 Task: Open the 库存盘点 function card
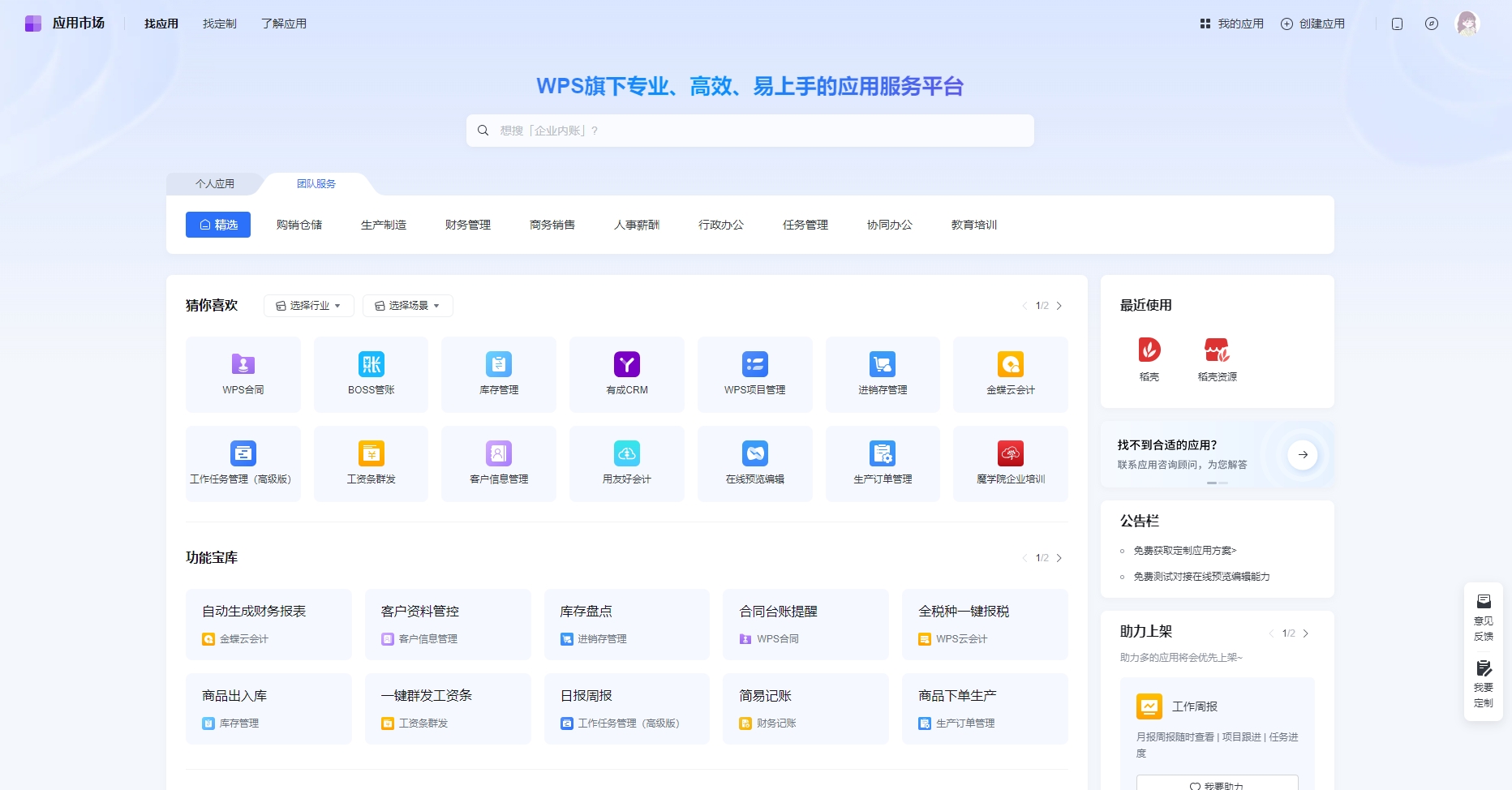[627, 625]
